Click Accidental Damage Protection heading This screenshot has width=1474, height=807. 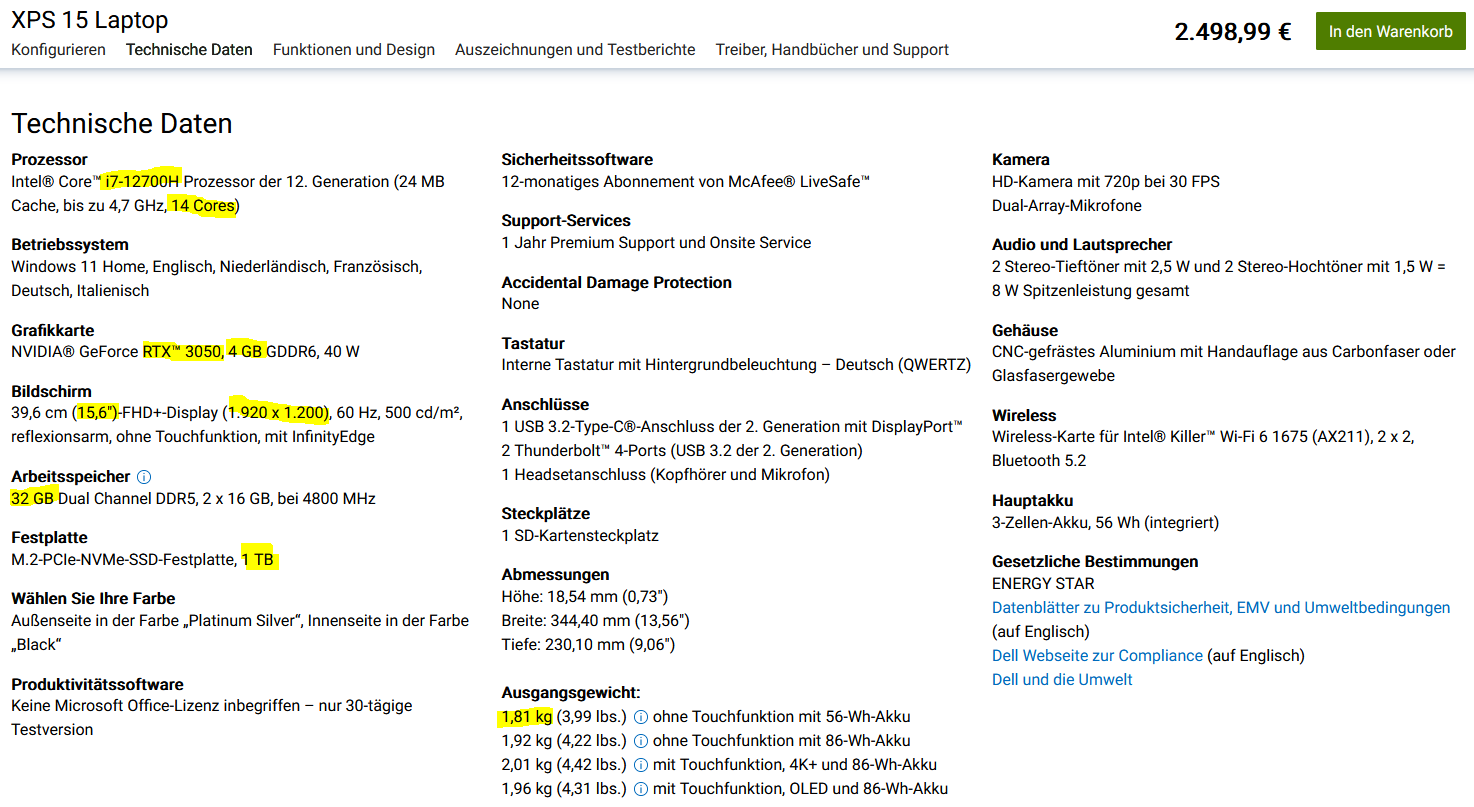point(616,282)
